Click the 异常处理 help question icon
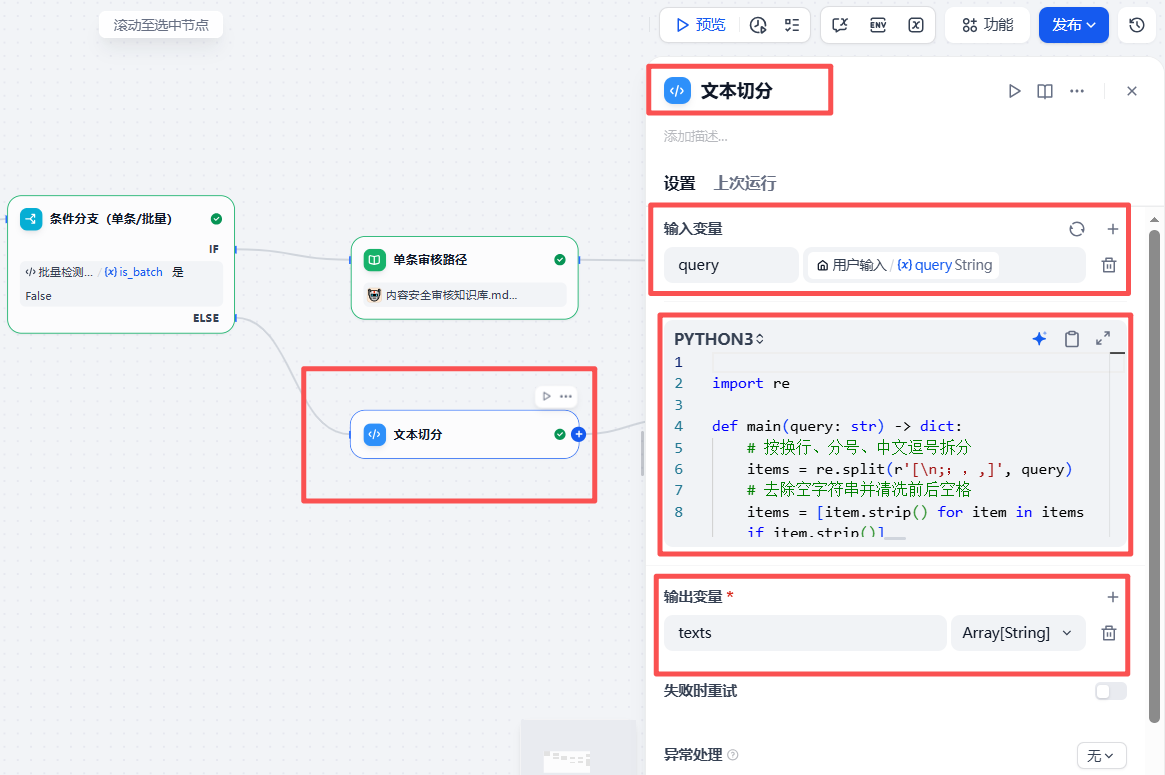This screenshot has width=1165, height=775. (733, 755)
